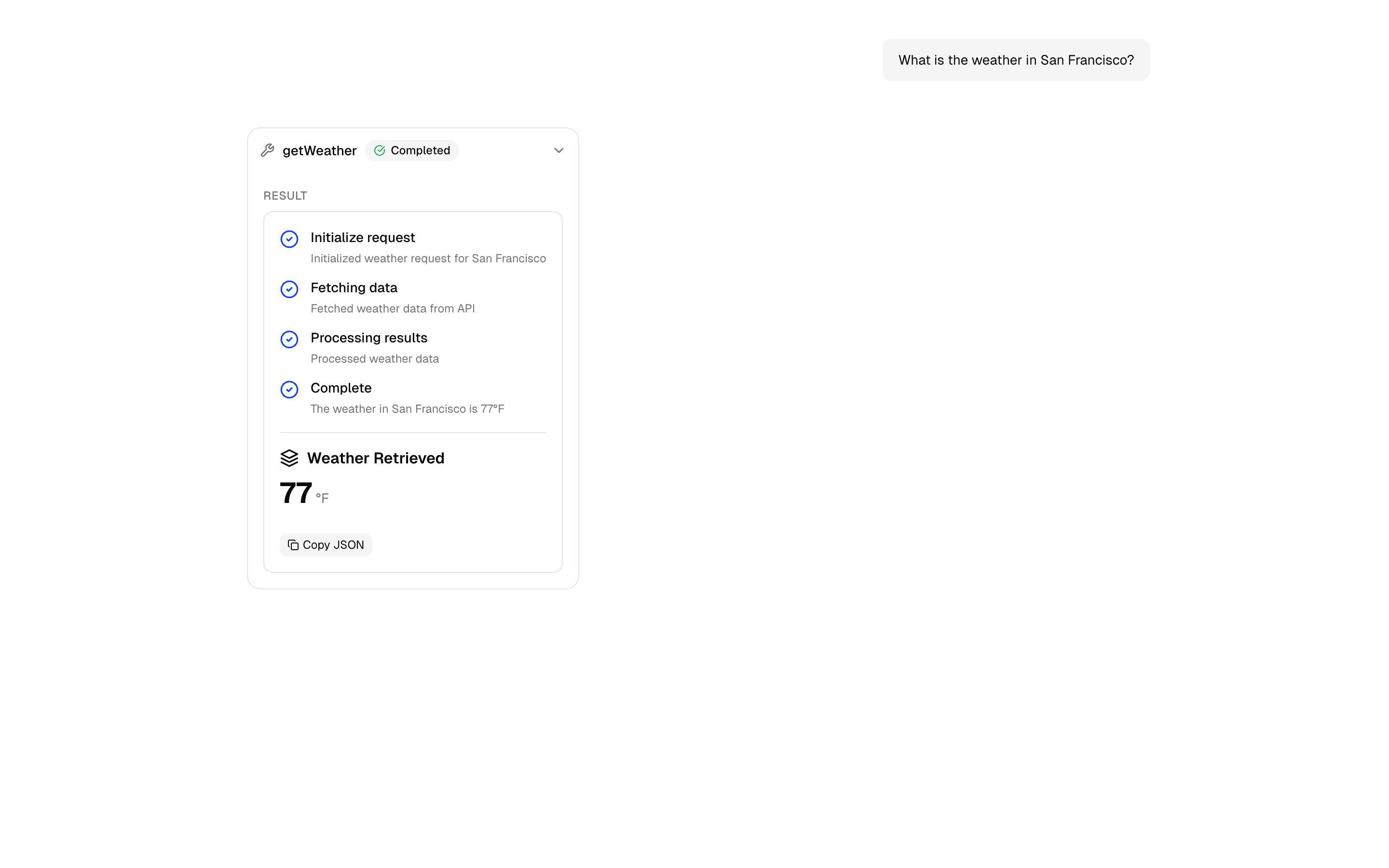The height and width of the screenshot is (868, 1389).
Task: Select the Complete step title
Action: [x=341, y=388]
